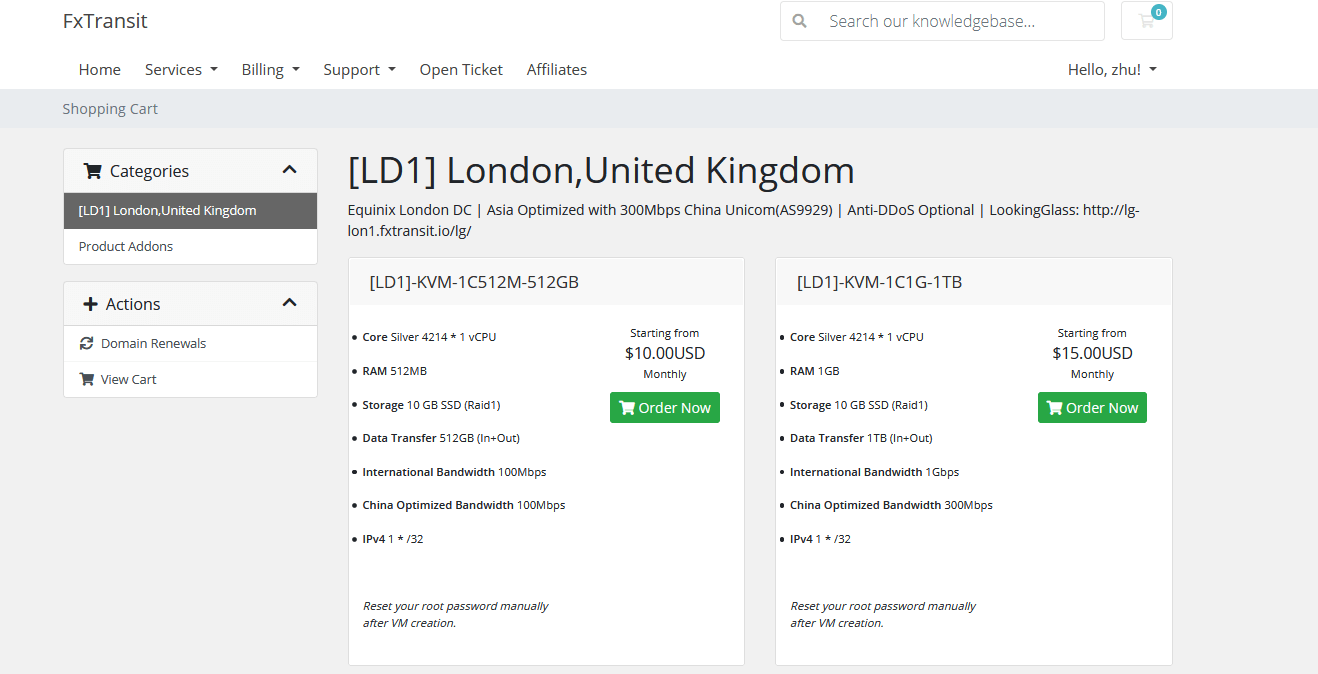Collapse the Categories panel chevron
The image size is (1318, 674).
coord(290,170)
